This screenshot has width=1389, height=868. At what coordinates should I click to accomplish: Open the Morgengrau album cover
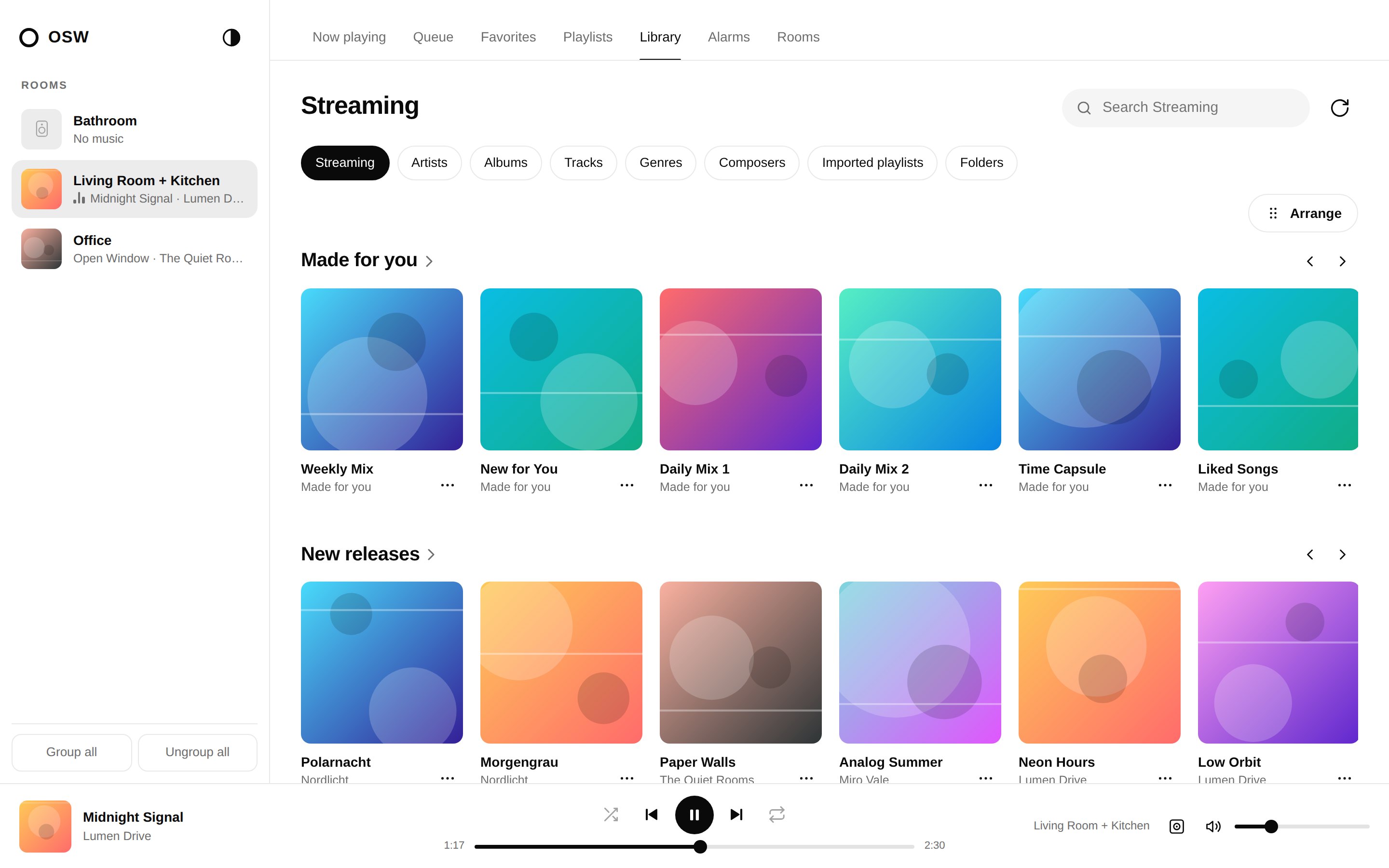click(x=561, y=662)
